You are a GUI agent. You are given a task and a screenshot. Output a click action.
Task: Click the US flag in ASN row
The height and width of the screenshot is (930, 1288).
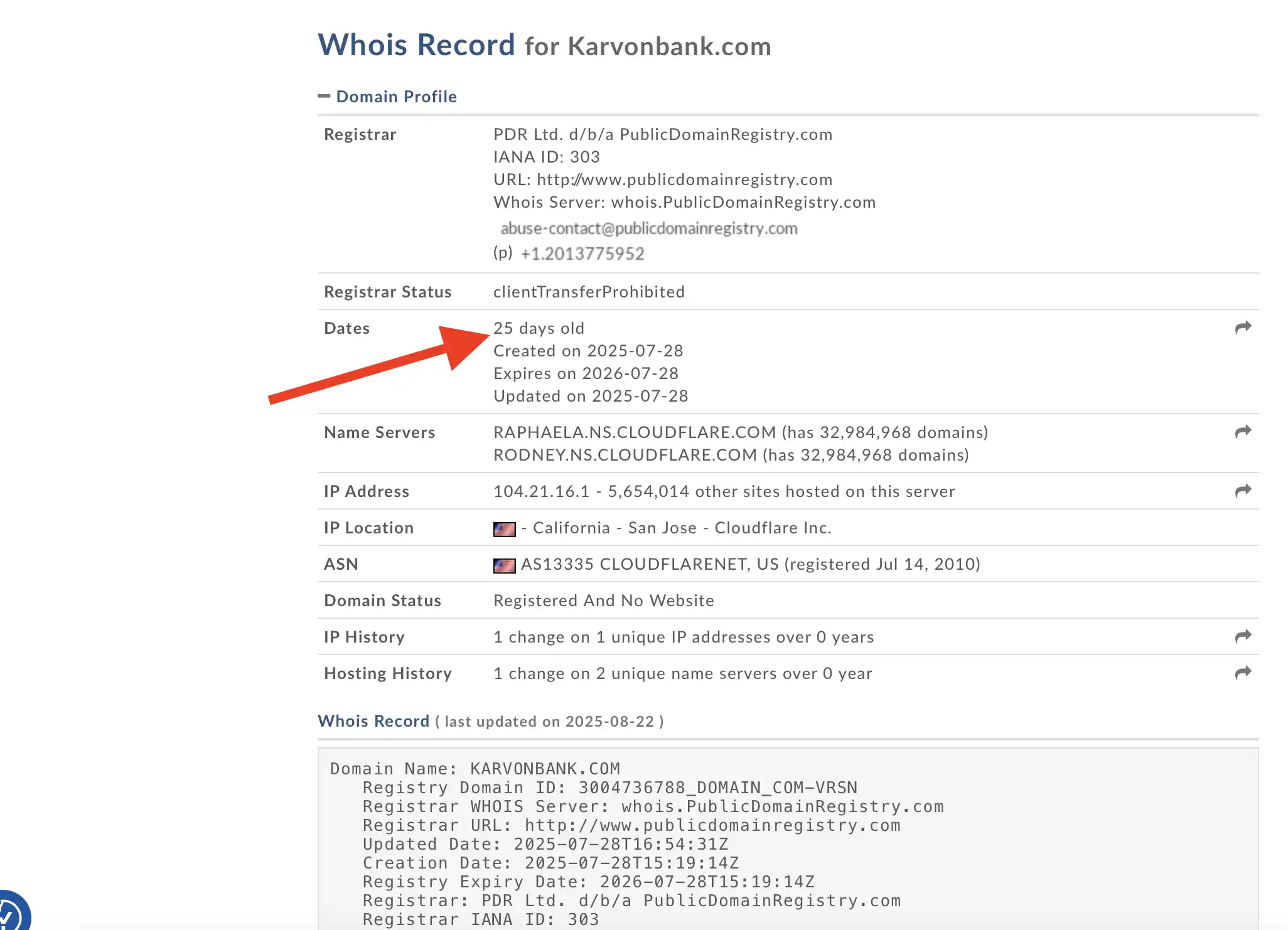click(504, 565)
